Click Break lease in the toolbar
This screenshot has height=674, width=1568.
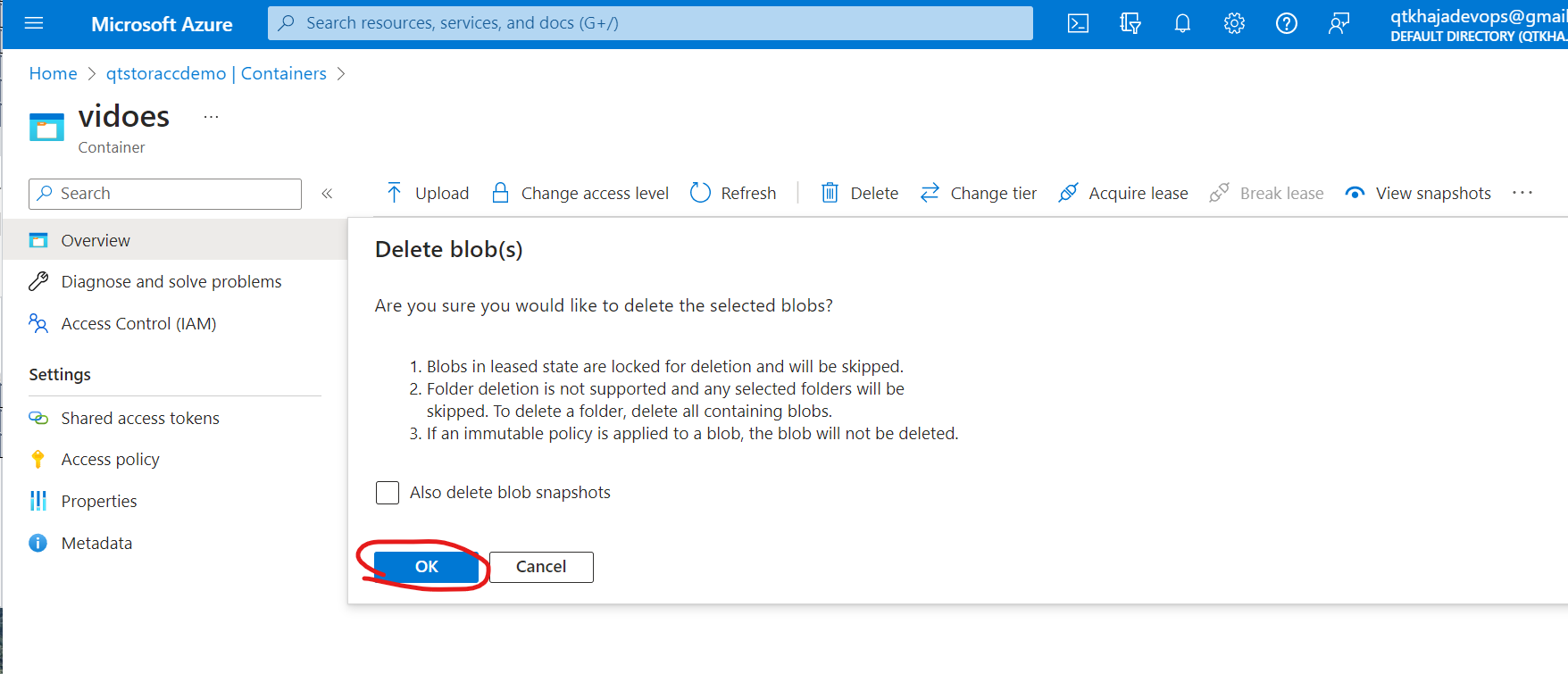[1266, 193]
